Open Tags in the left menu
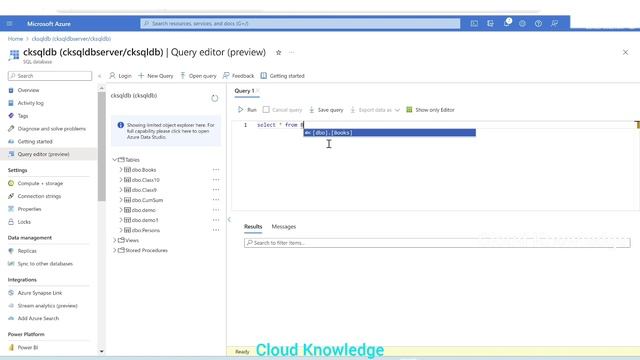Viewport: 640px width, 360px height. 23,116
